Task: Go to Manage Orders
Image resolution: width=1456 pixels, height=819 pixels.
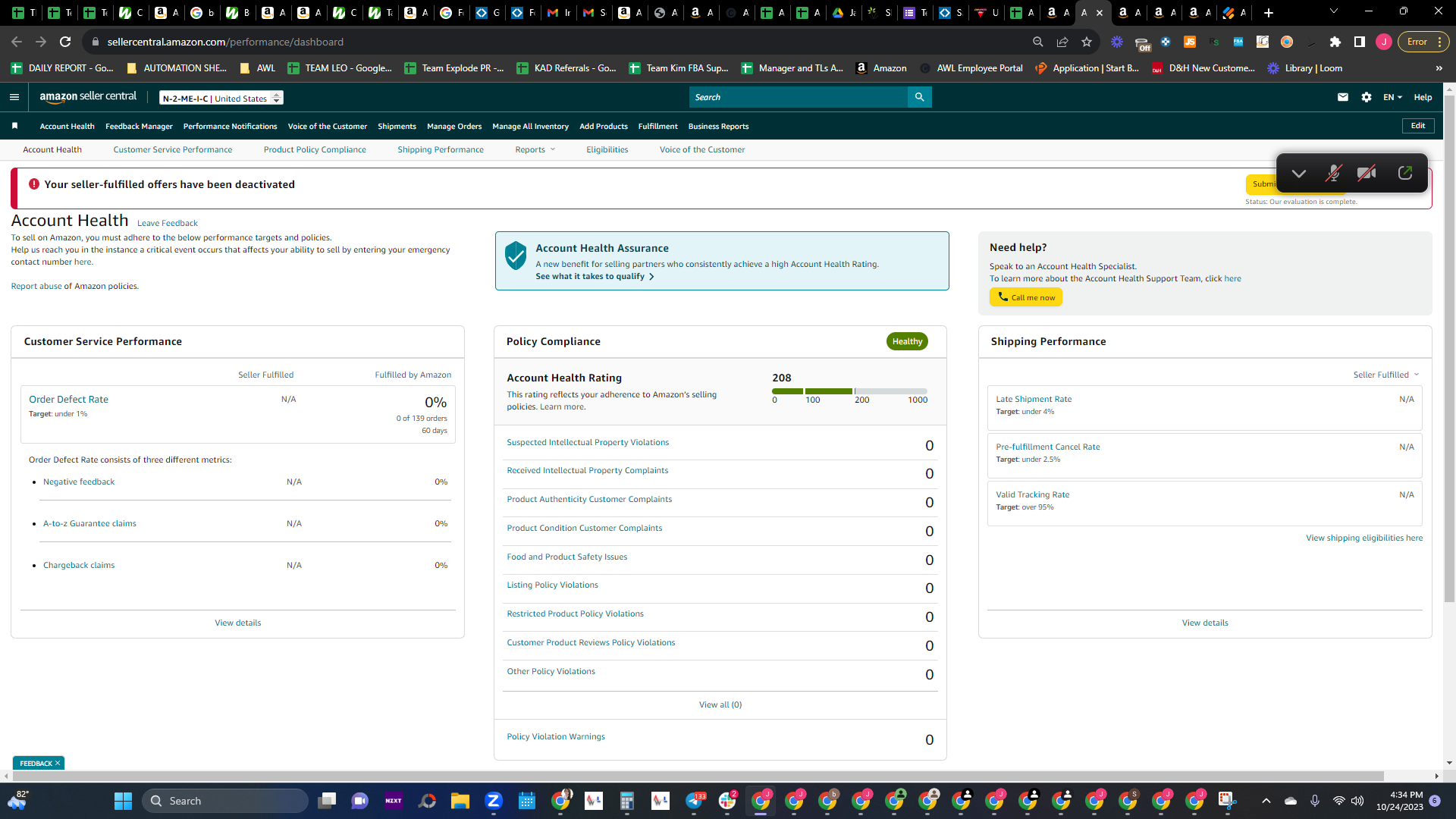Action: [x=454, y=127]
